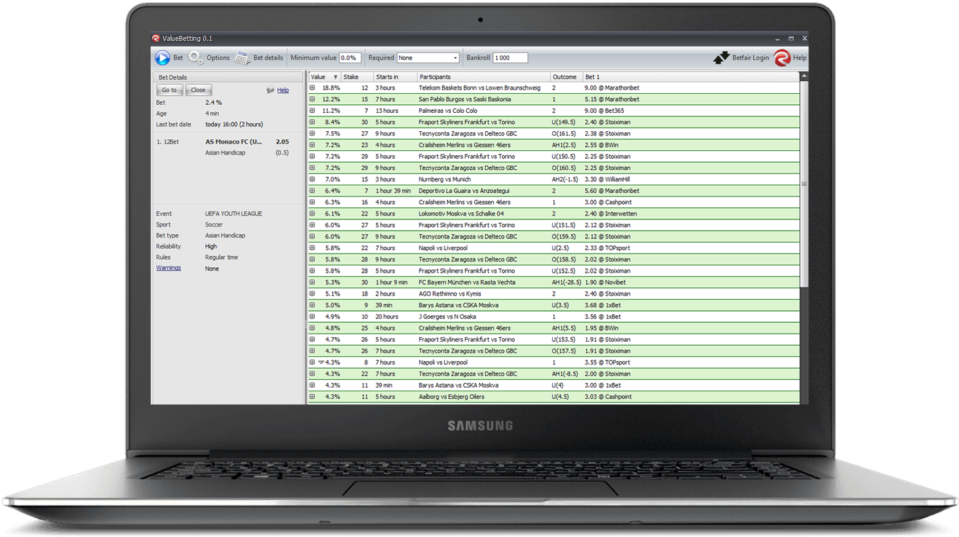Click in the Bankroll input field
Image resolution: width=959 pixels, height=537 pixels.
point(509,58)
